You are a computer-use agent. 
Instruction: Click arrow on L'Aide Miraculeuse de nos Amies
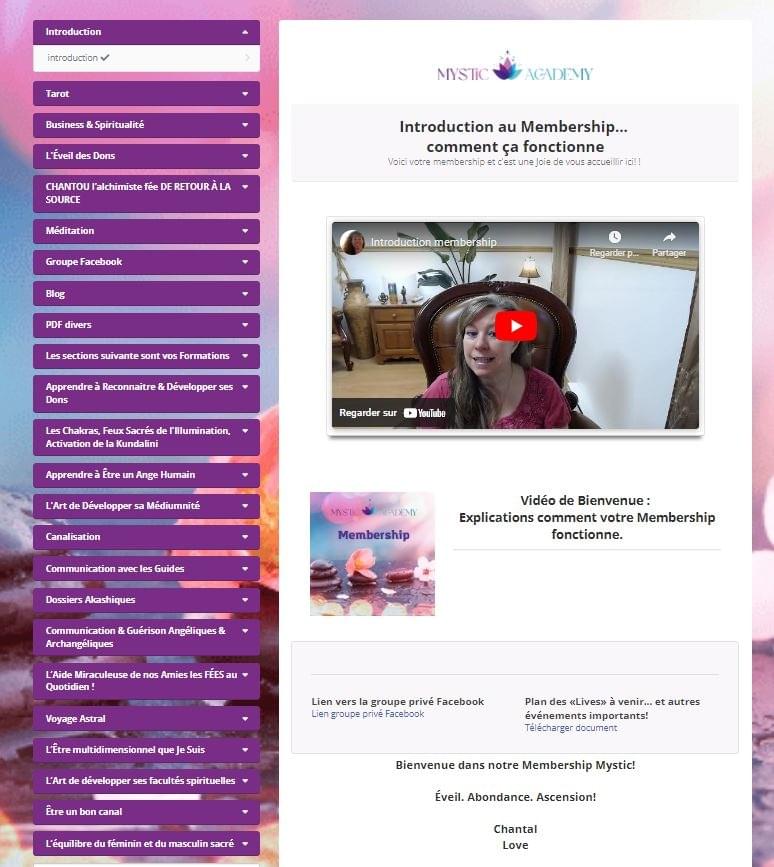tap(245, 675)
